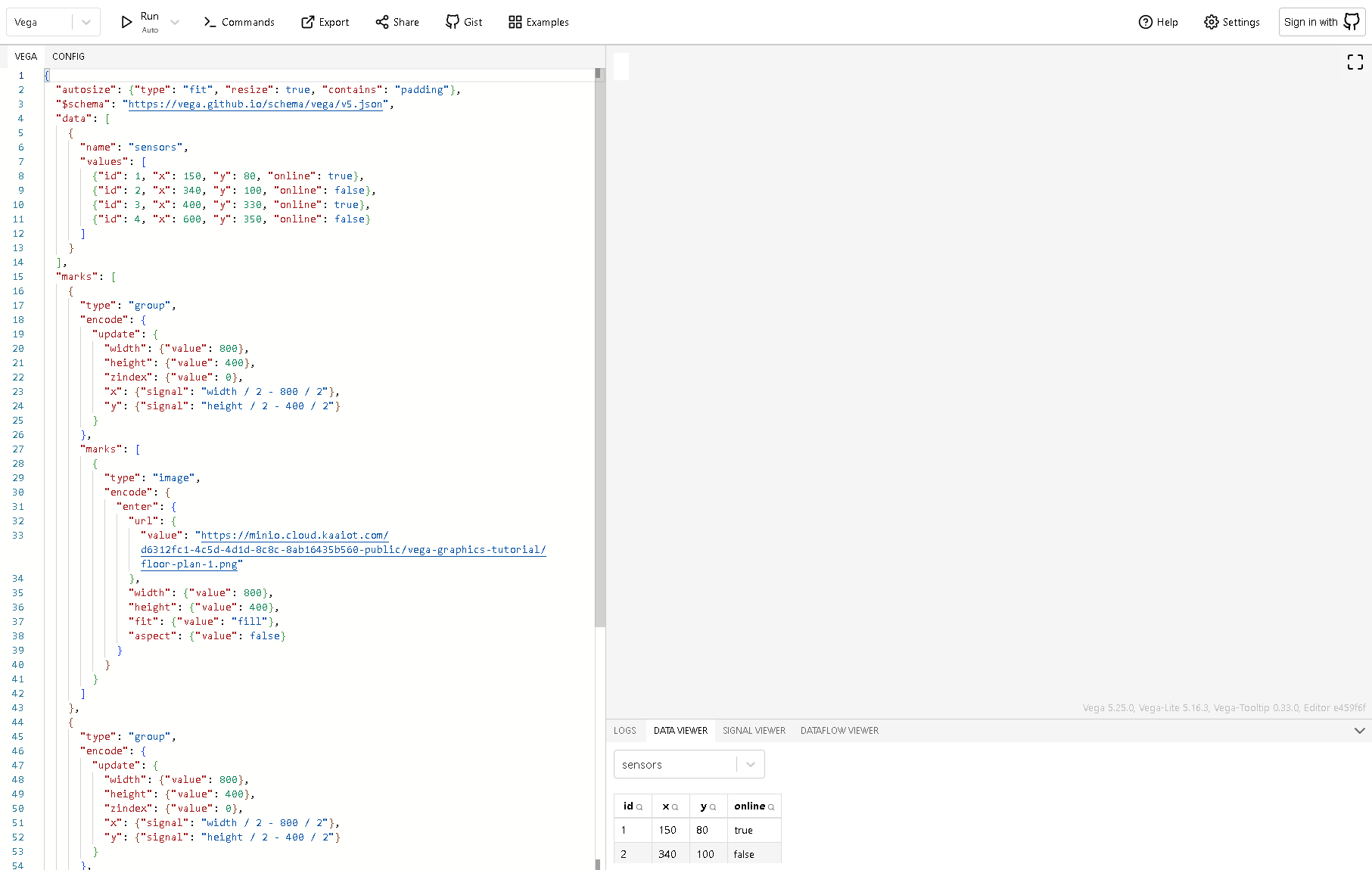
Task: Open the SIGNAL VIEWER tab
Action: click(x=754, y=731)
